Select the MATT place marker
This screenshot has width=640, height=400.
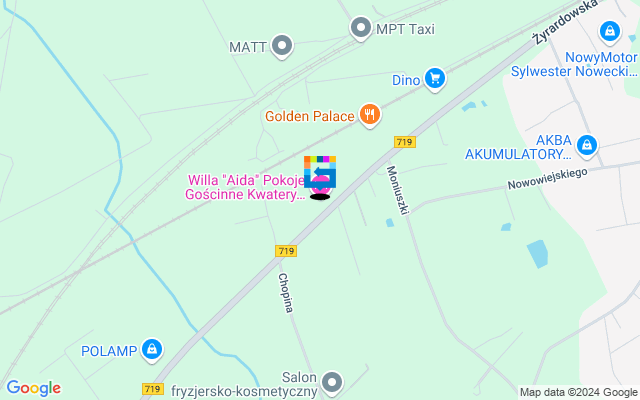tap(282, 46)
